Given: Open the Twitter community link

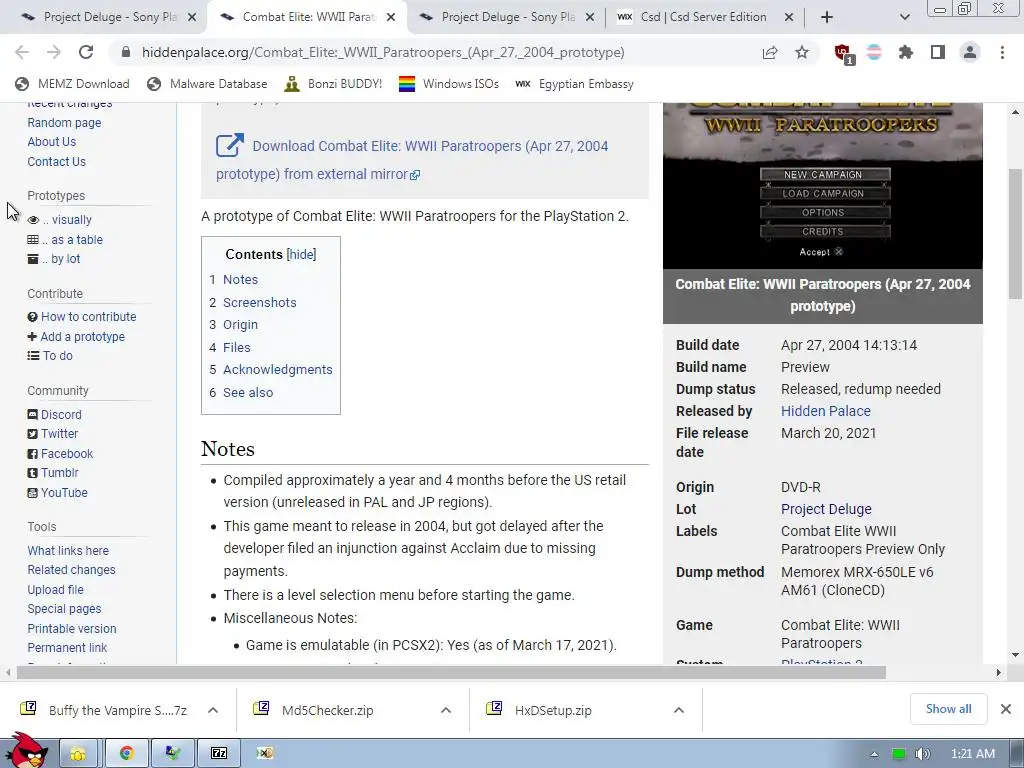Looking at the screenshot, I should [52, 434].
